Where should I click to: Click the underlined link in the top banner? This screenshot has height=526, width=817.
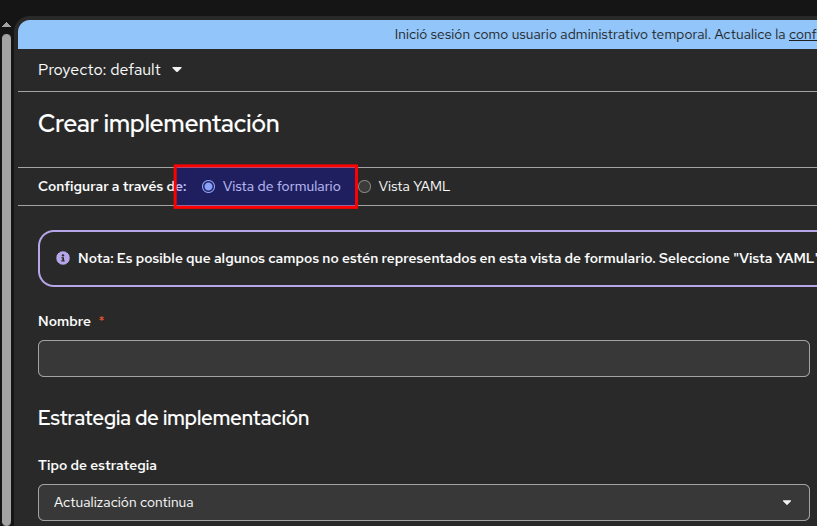point(802,34)
